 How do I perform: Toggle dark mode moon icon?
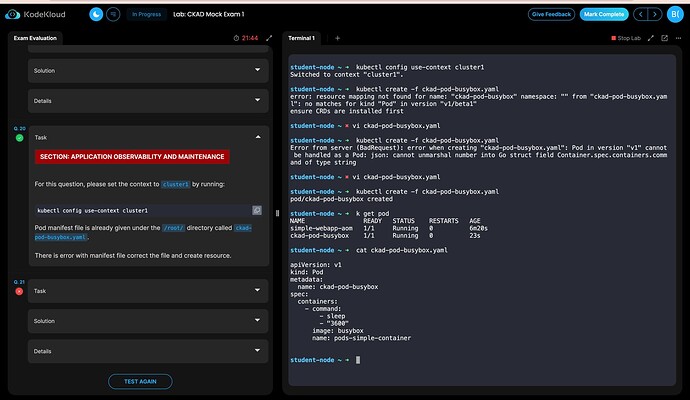click(x=96, y=15)
